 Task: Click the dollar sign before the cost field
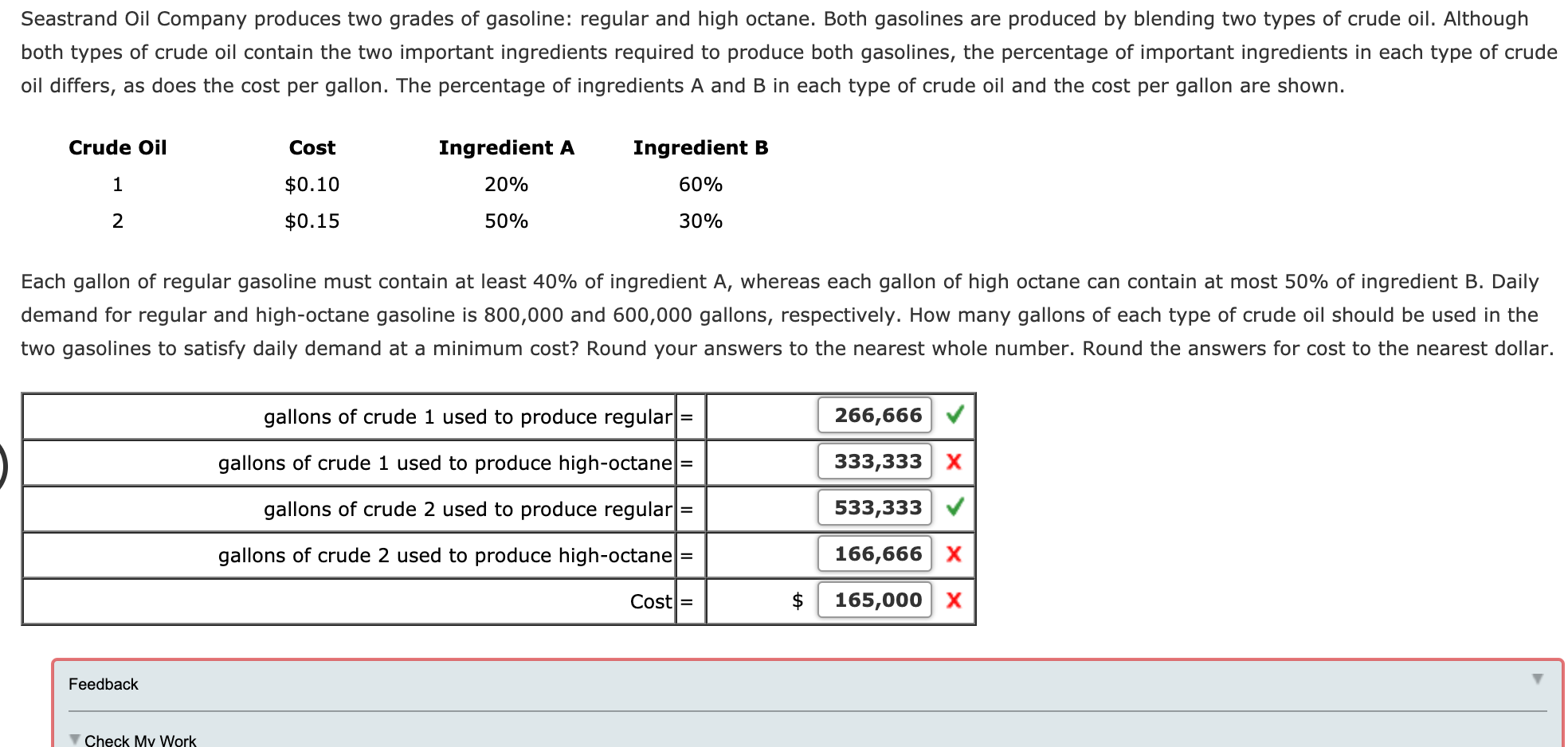798,600
